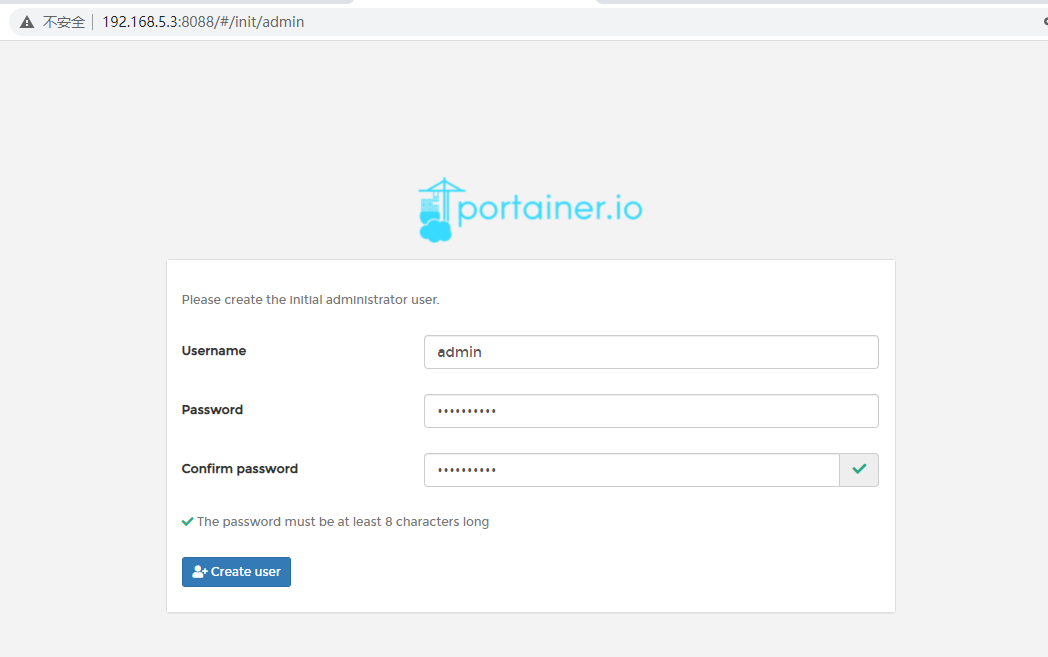Click the partially visible icon at address bar's right edge
Viewport: 1048px width, 657px height.
(1043, 22)
